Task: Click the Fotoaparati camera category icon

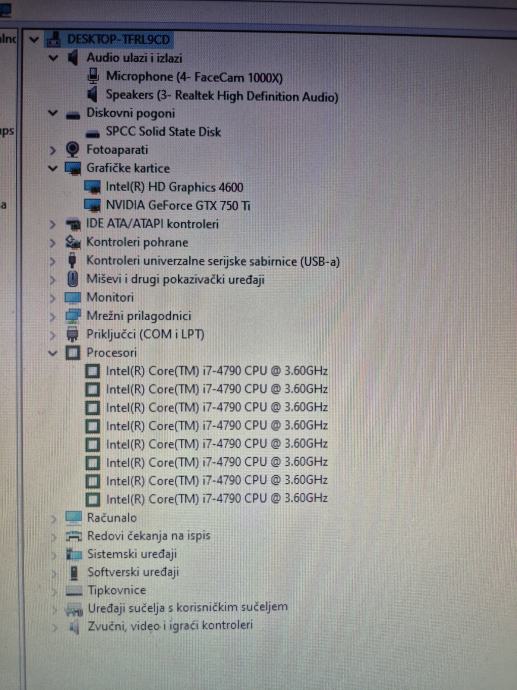Action: tap(72, 150)
